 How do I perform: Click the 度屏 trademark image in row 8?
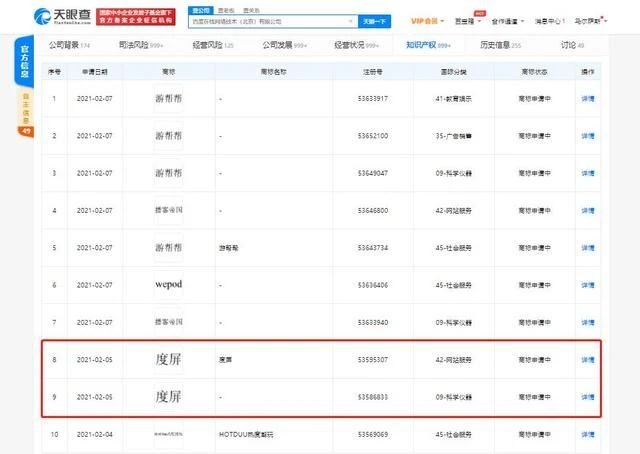click(169, 359)
